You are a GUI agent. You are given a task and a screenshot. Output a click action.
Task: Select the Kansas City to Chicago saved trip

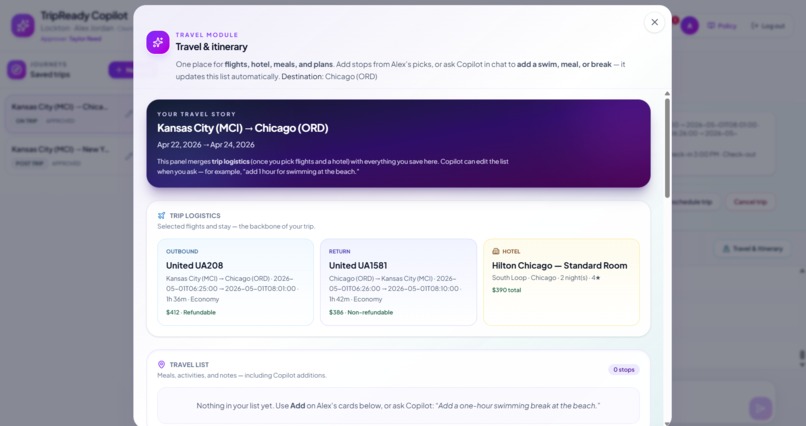69,113
